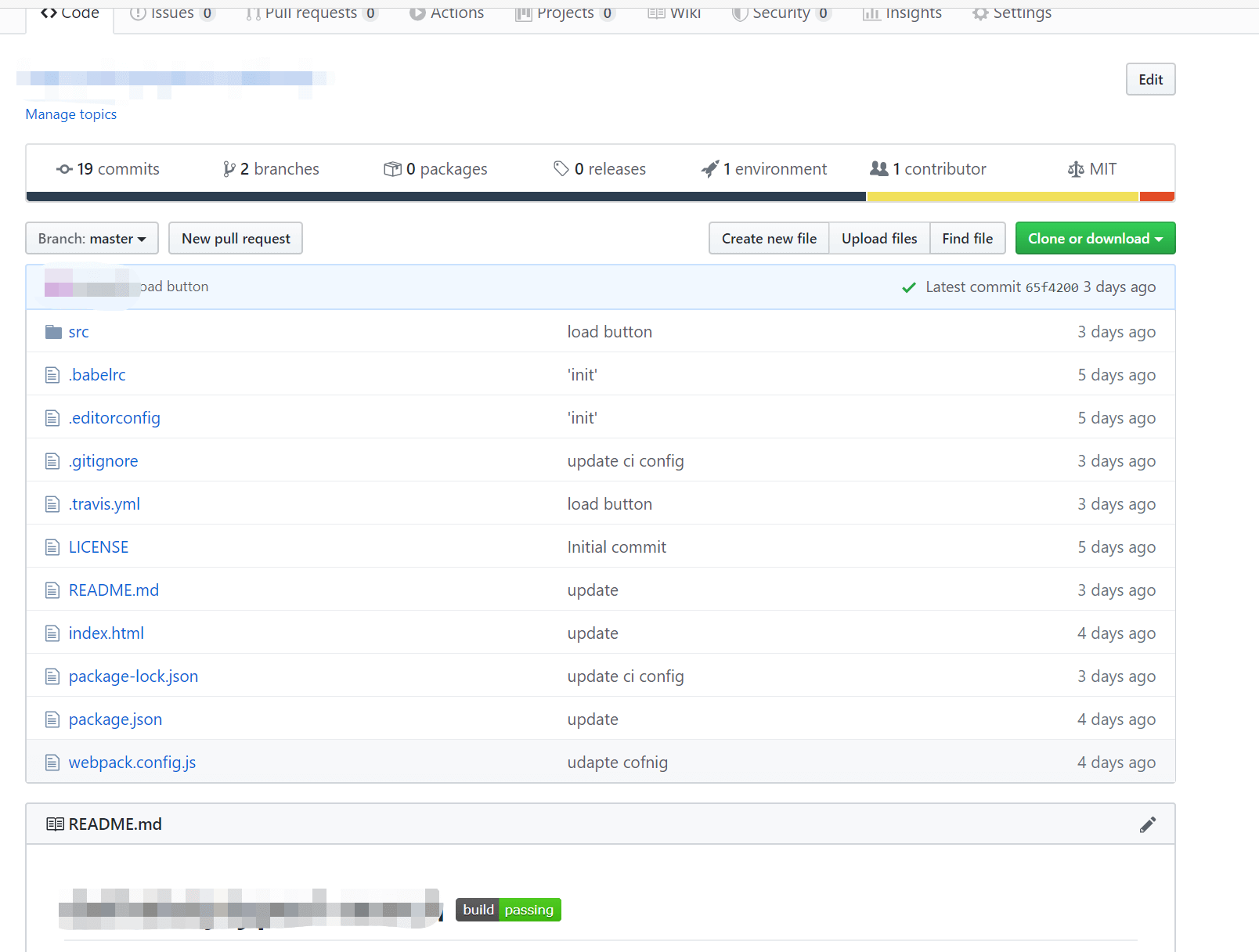
Task: Click the Edit description button
Action: 1150,79
